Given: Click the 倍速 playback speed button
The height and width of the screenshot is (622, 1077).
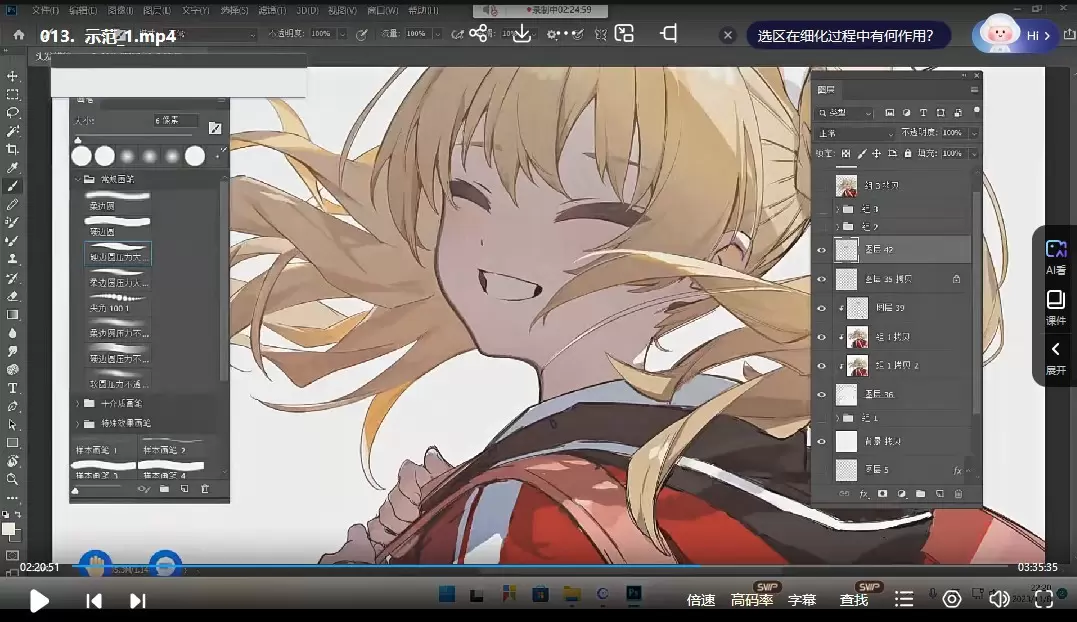Looking at the screenshot, I should [x=701, y=600].
